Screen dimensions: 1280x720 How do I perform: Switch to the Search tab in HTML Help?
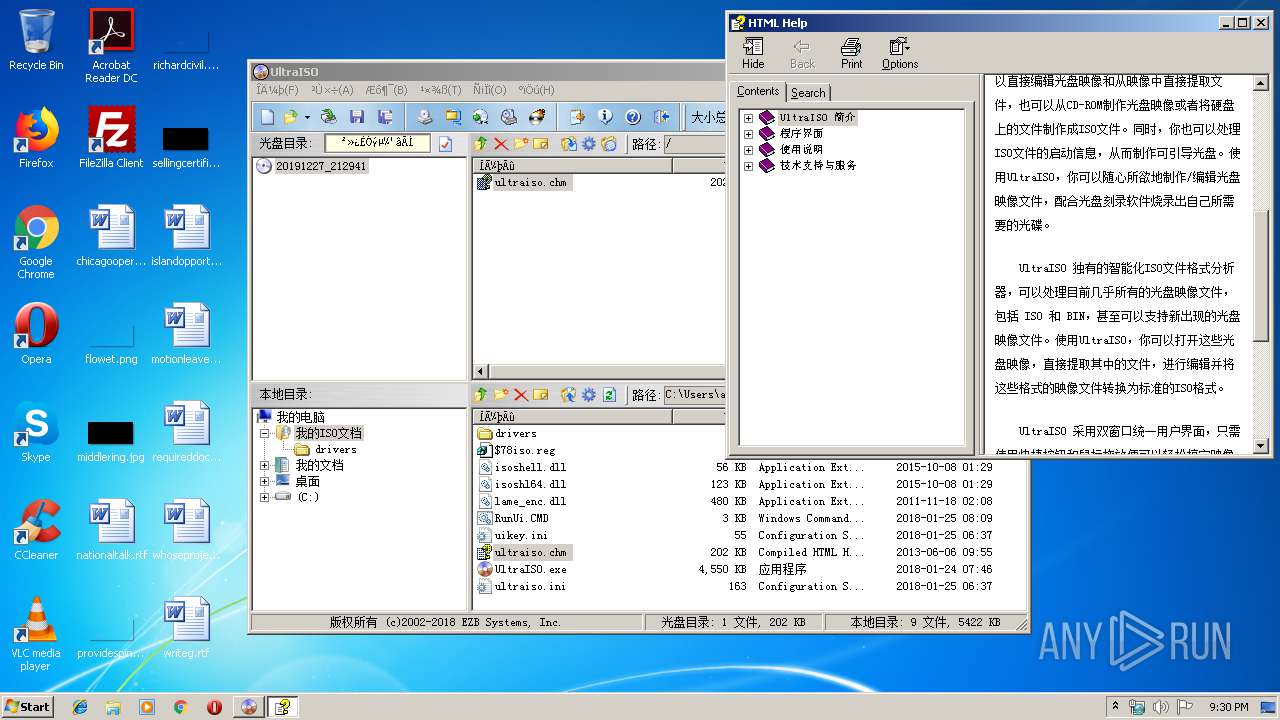pos(808,93)
